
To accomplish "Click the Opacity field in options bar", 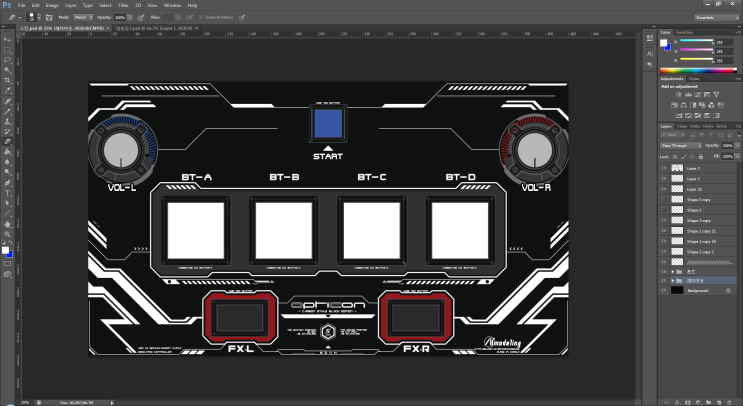I will (x=121, y=17).
